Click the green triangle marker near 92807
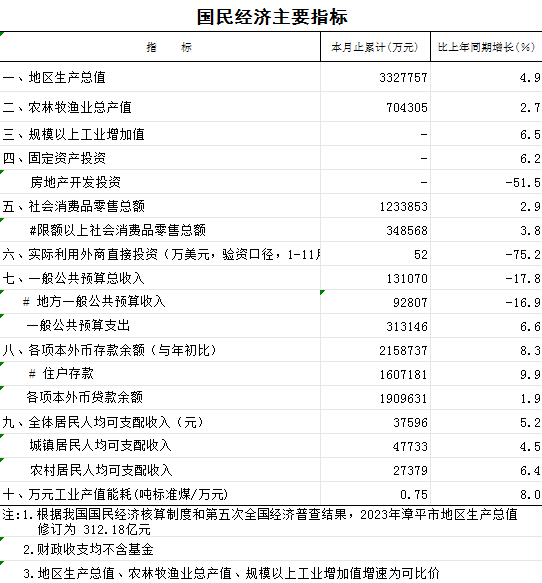The height and width of the screenshot is (583, 542). pos(322,292)
